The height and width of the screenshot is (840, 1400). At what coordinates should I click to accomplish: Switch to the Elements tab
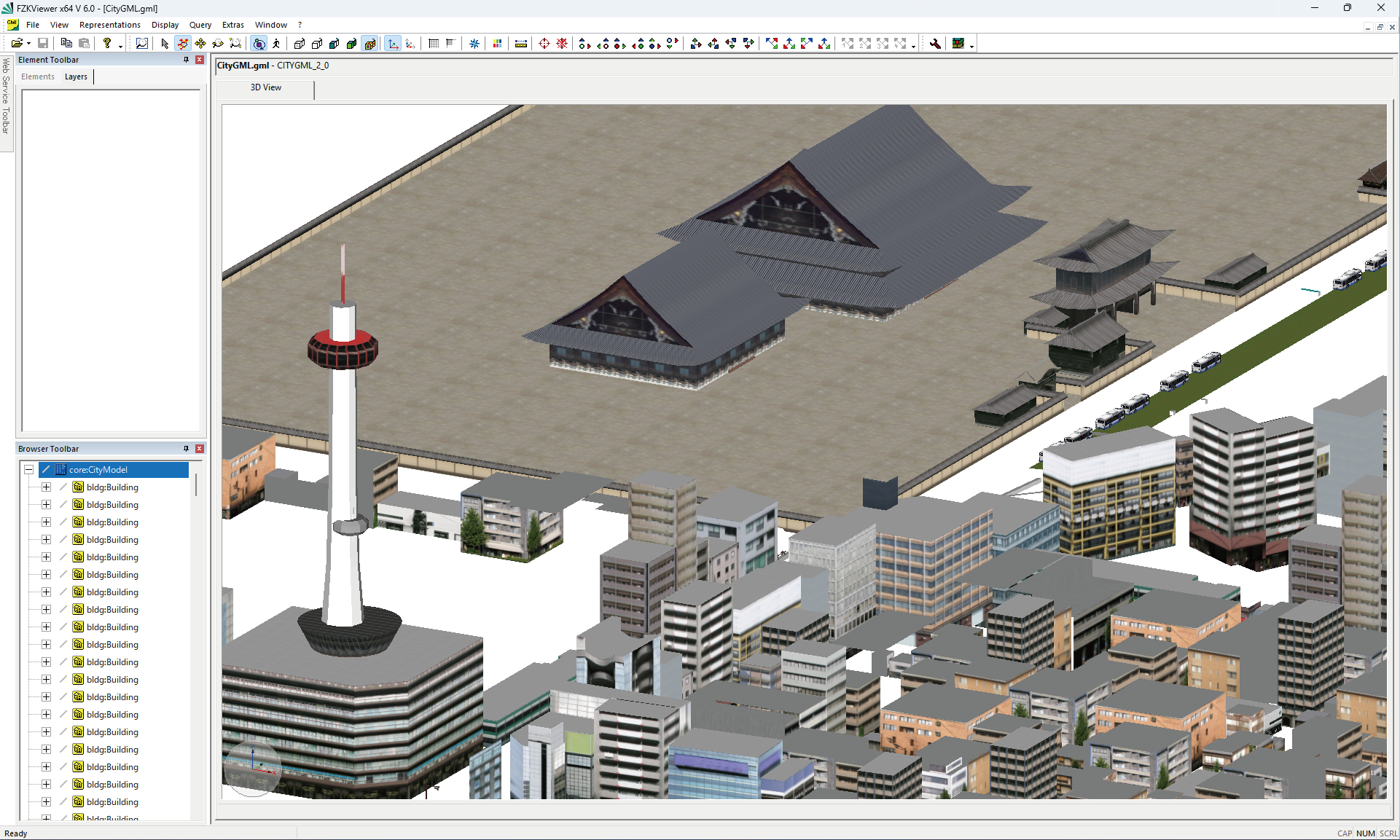[38, 76]
